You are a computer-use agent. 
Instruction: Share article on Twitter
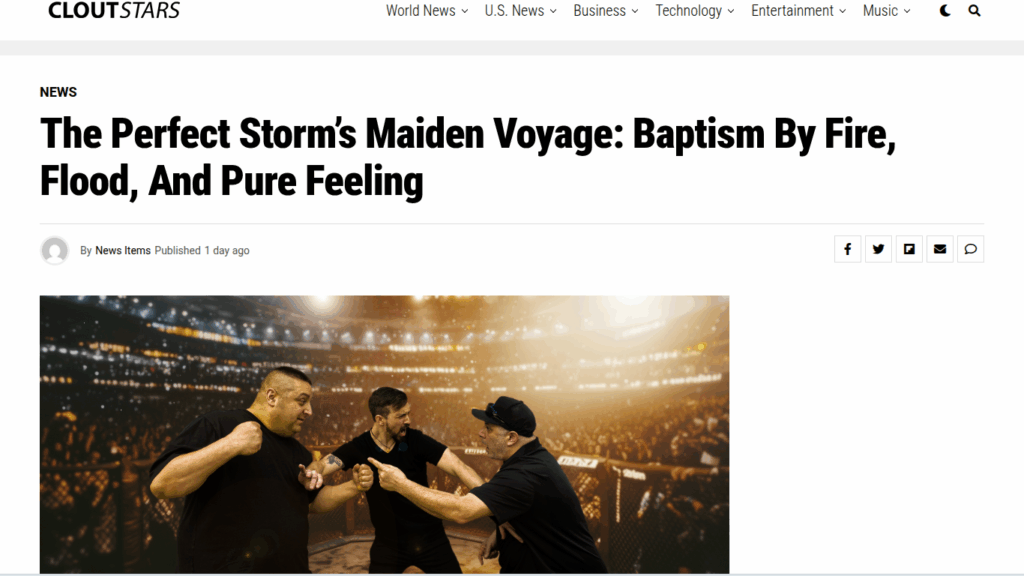click(x=878, y=249)
